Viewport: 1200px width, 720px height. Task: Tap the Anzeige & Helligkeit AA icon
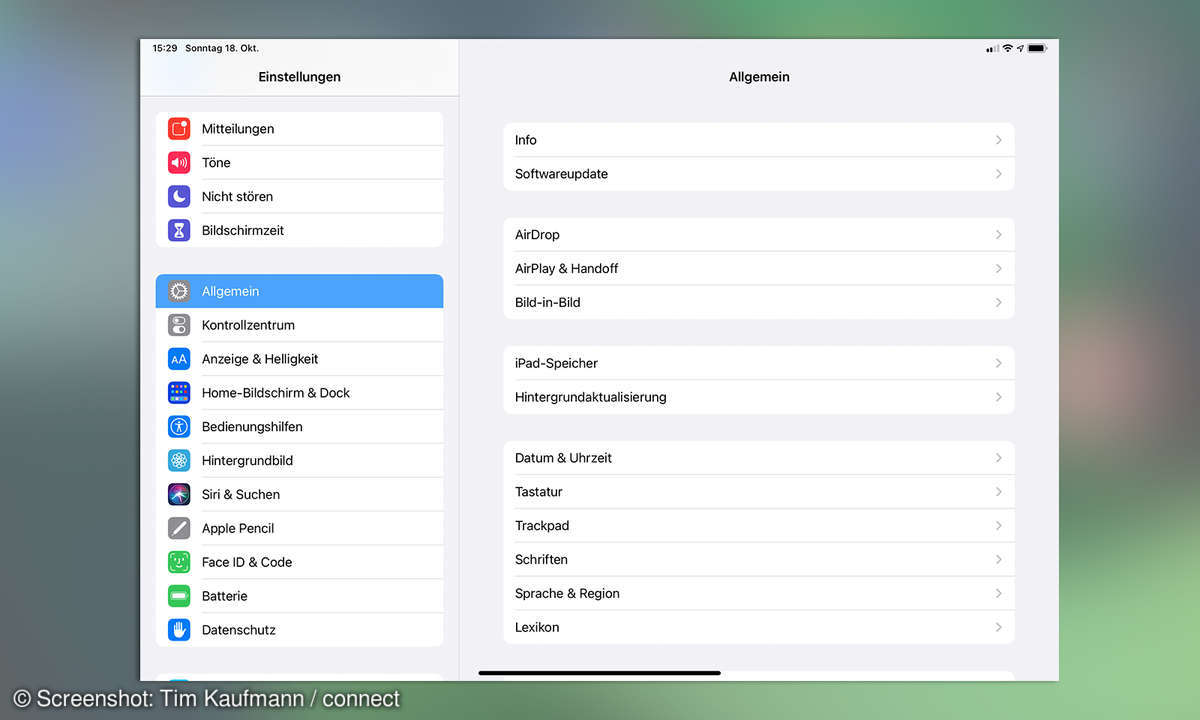pos(179,359)
